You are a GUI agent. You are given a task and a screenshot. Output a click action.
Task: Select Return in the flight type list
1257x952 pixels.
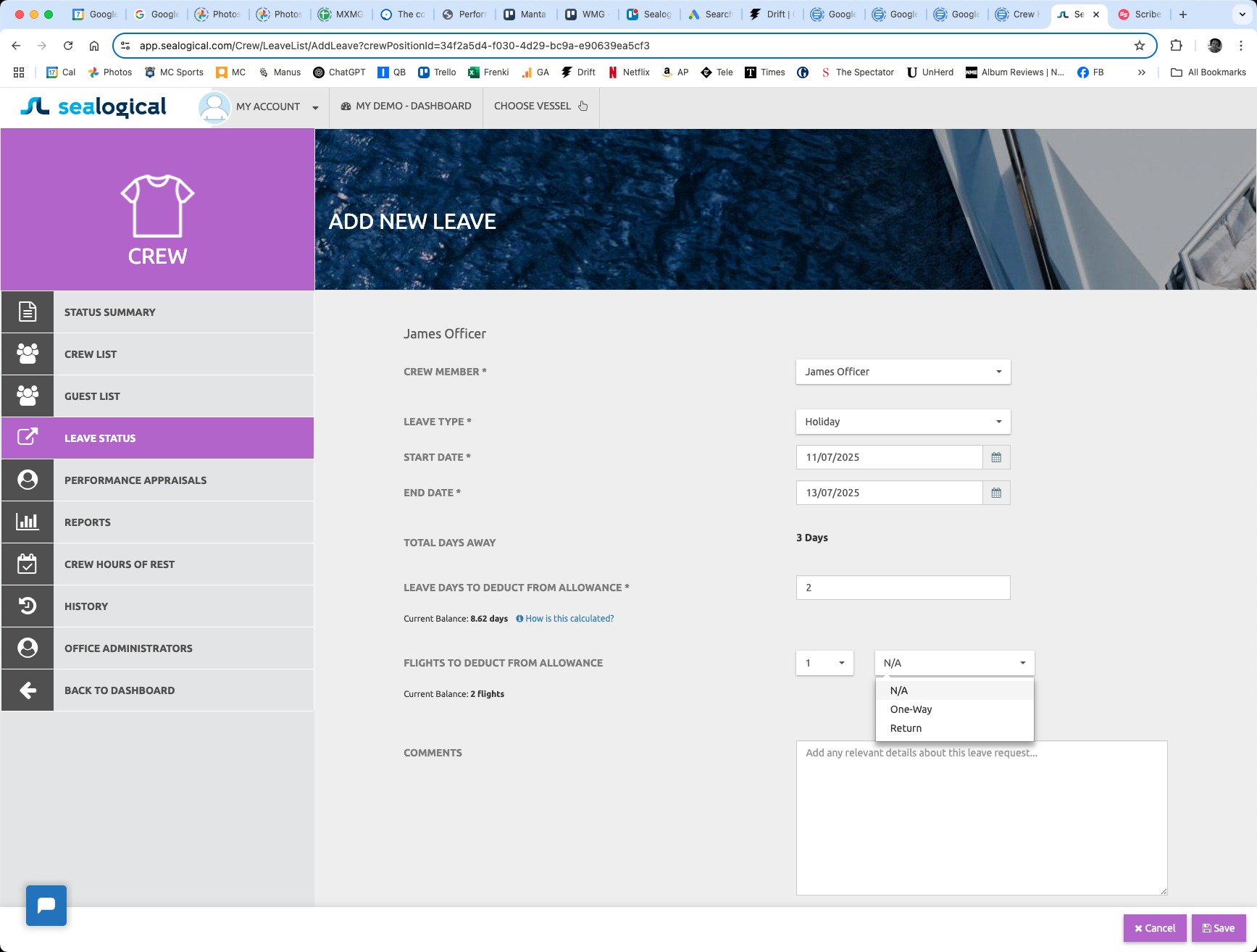(954, 728)
